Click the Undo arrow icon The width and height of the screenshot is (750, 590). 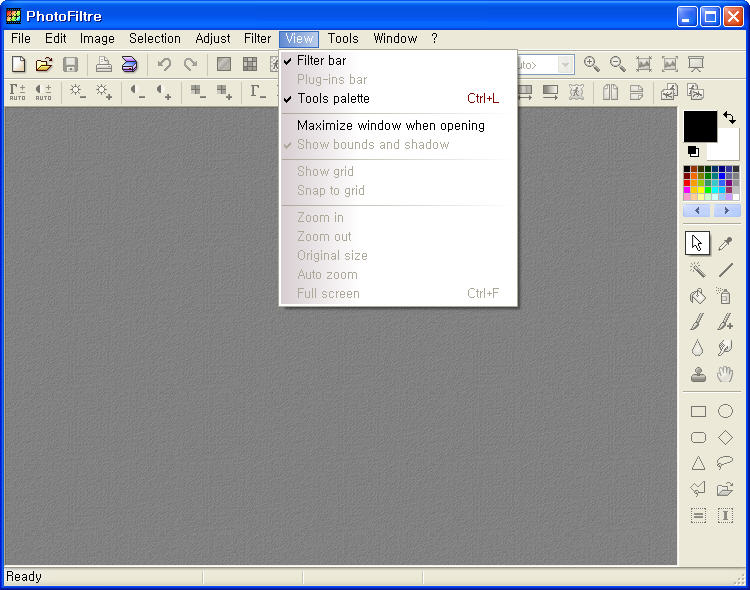point(165,64)
